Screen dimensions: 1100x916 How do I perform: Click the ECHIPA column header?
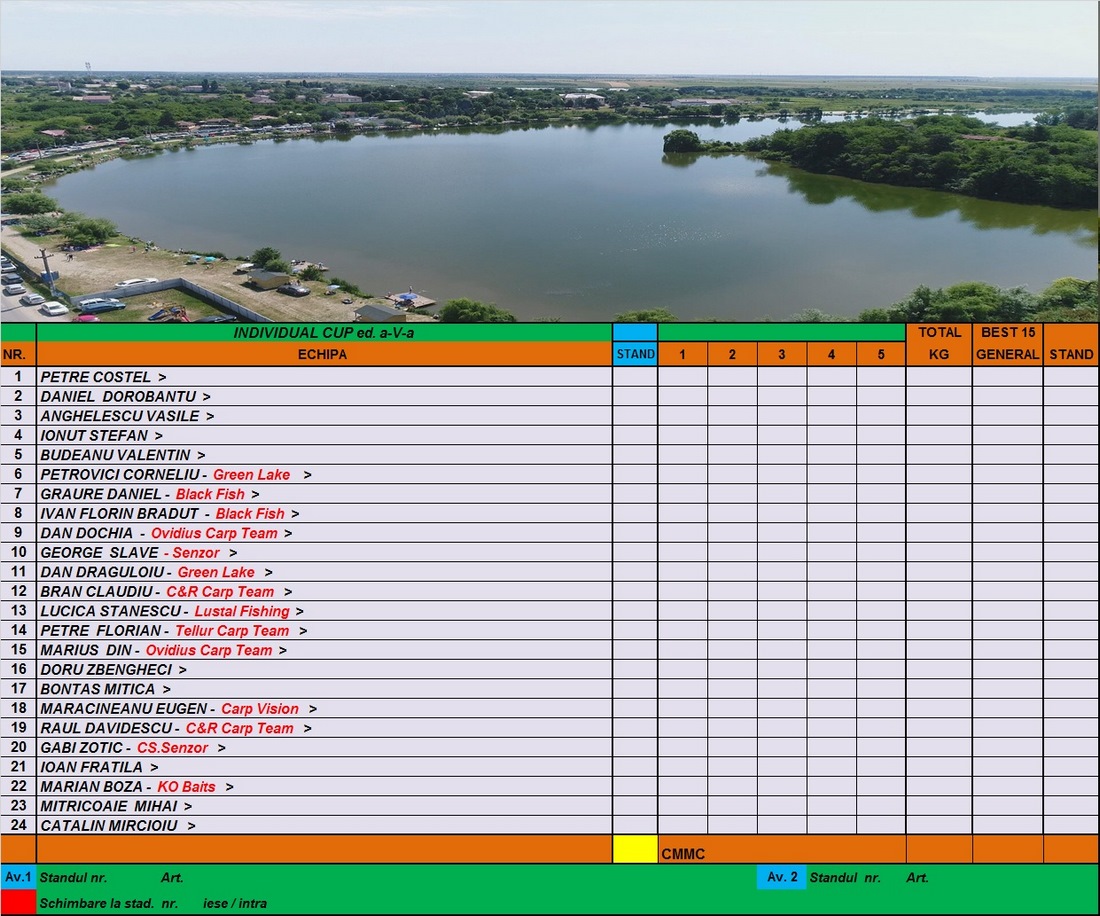(x=323, y=354)
